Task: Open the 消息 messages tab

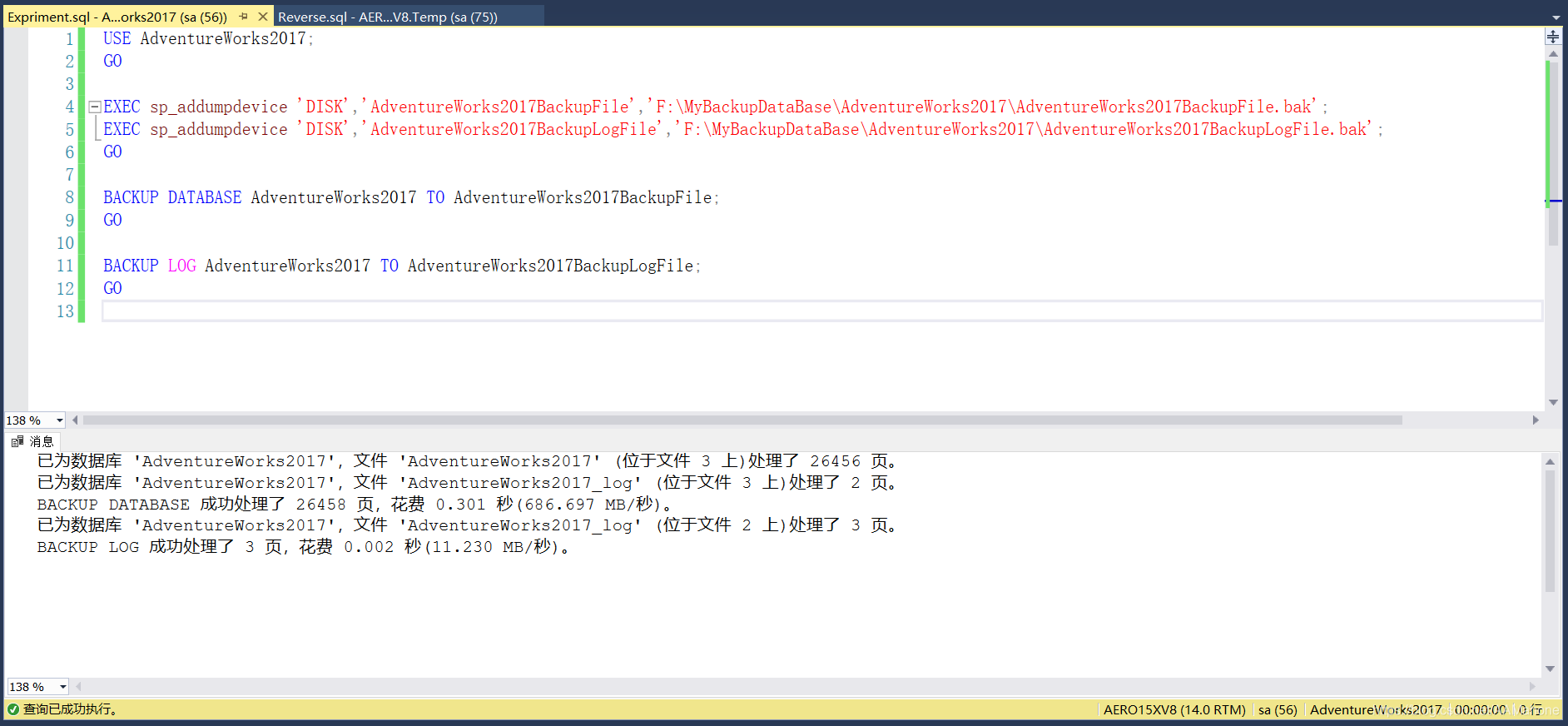Action: tap(32, 441)
